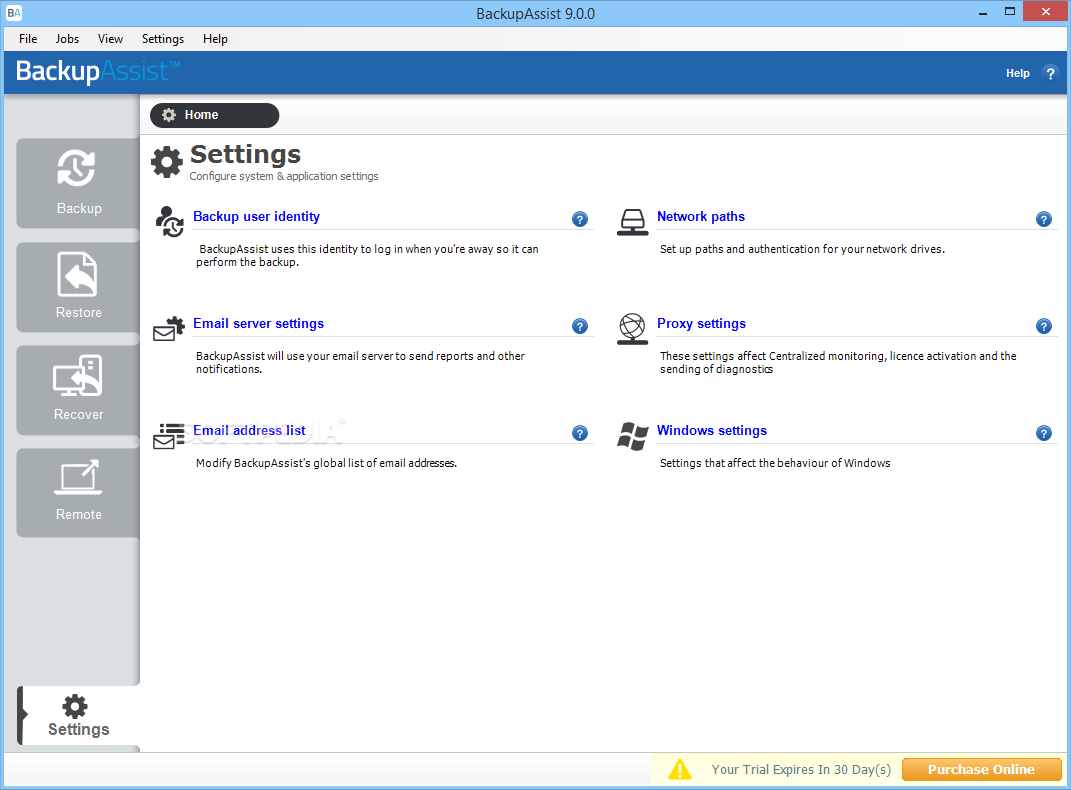Click the Email server settings envelope icon

coord(169,328)
